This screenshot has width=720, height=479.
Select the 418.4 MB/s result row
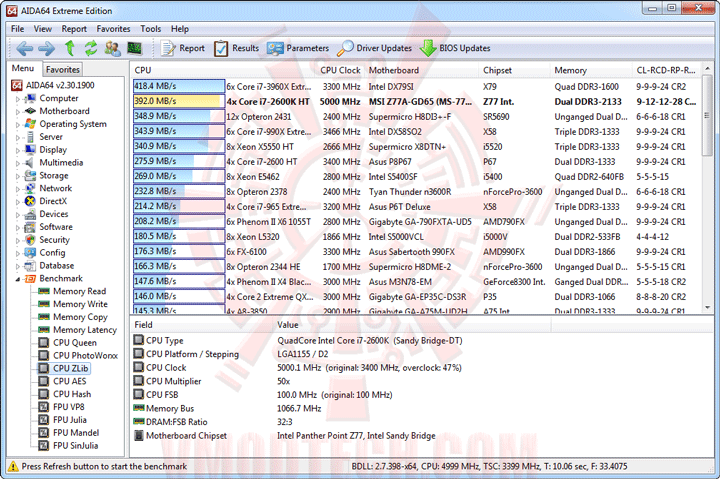point(416,86)
